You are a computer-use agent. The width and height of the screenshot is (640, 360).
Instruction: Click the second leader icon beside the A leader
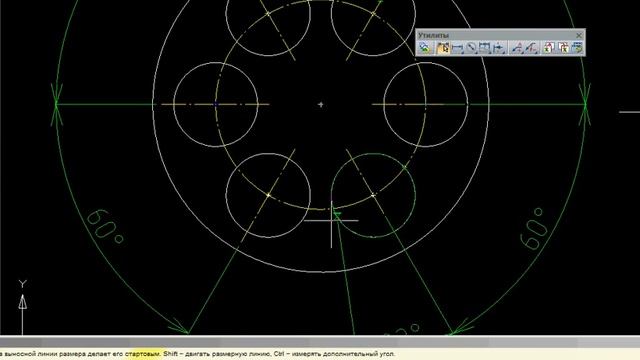tap(531, 48)
